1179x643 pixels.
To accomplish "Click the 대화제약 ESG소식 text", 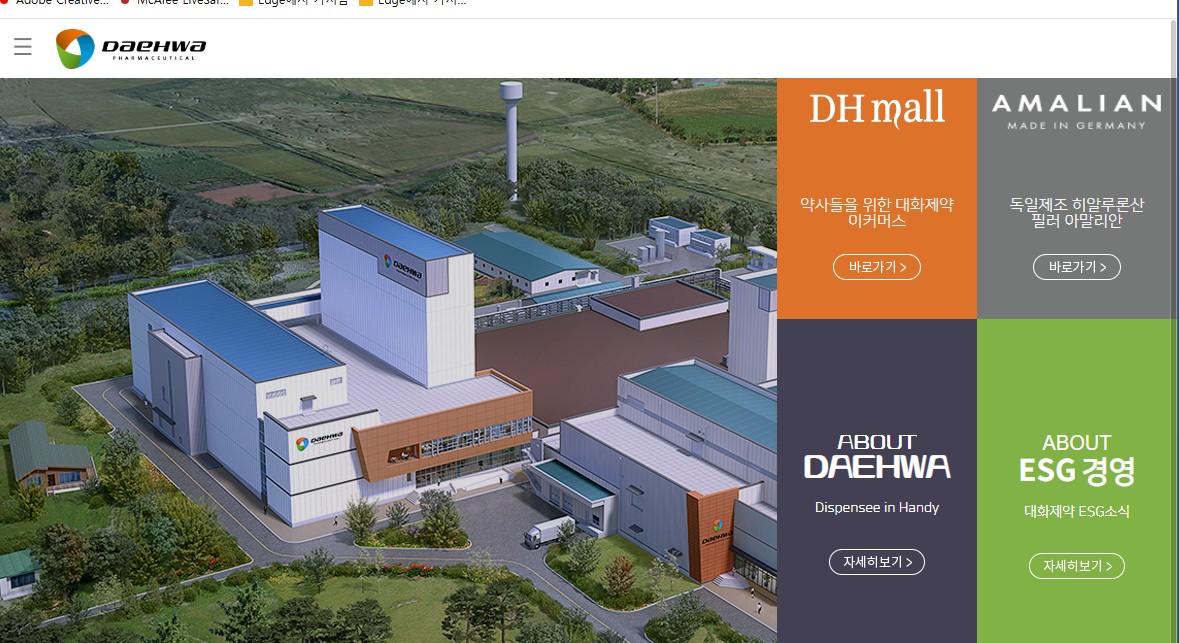I will (x=1077, y=511).
